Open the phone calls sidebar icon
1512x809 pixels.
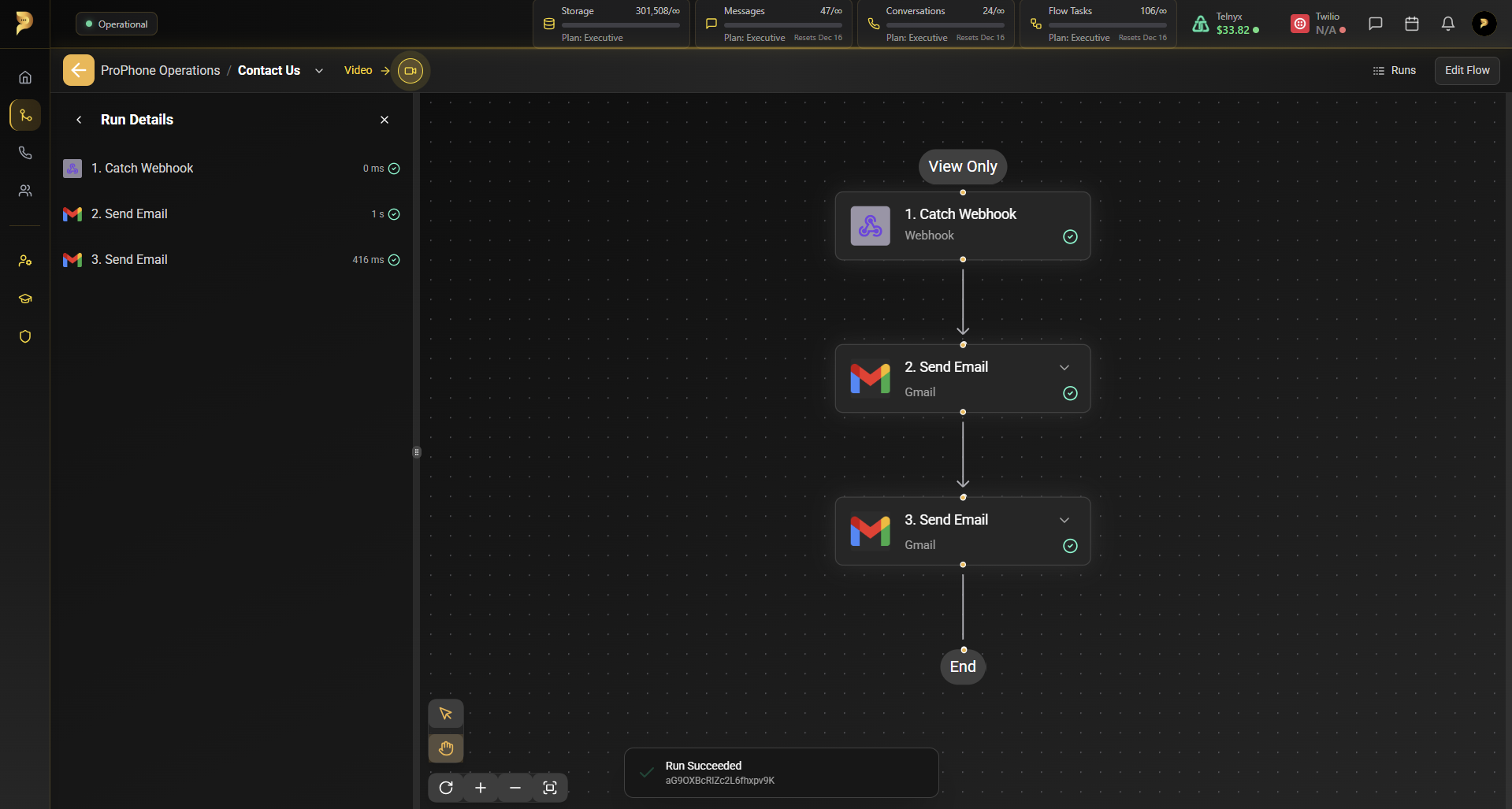[x=25, y=153]
